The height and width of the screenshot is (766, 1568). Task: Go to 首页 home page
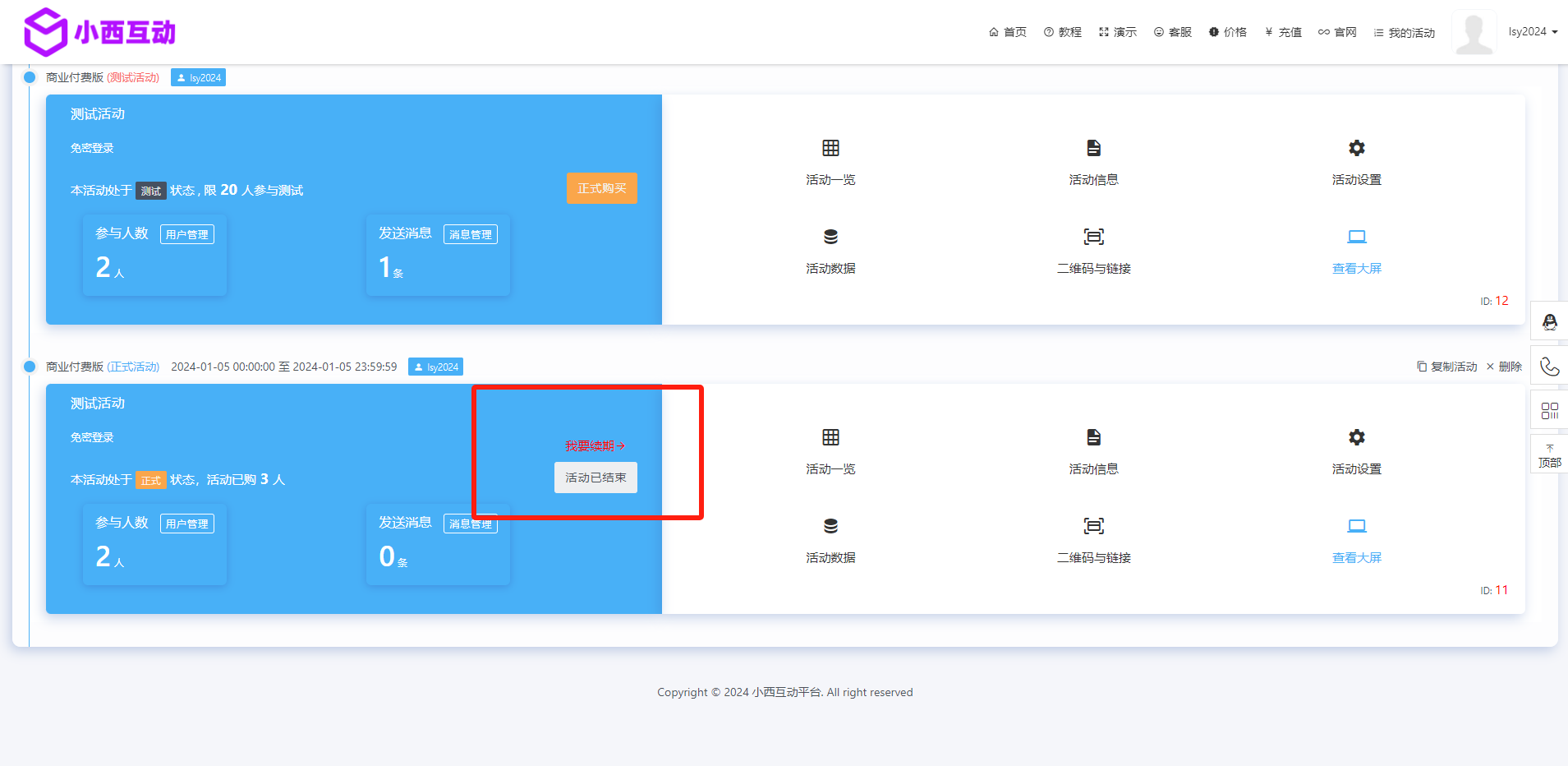1008,32
